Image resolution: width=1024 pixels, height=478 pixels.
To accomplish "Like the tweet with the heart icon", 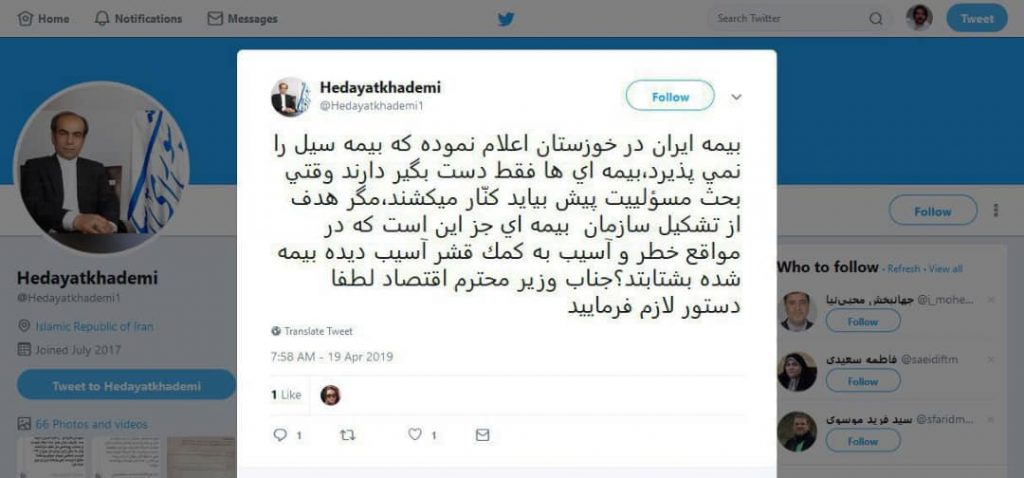I will pos(415,434).
